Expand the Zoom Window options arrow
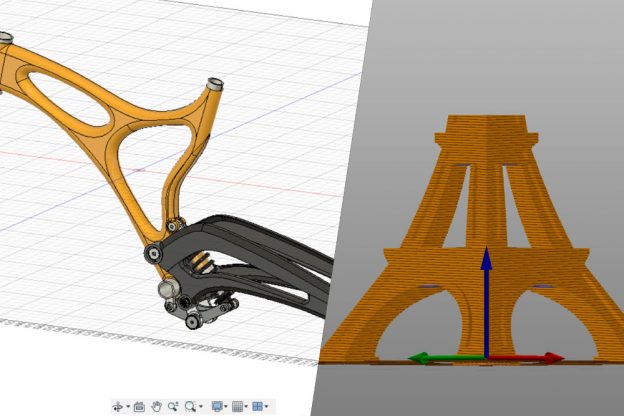Screen dimensions: 624x416 201,406
